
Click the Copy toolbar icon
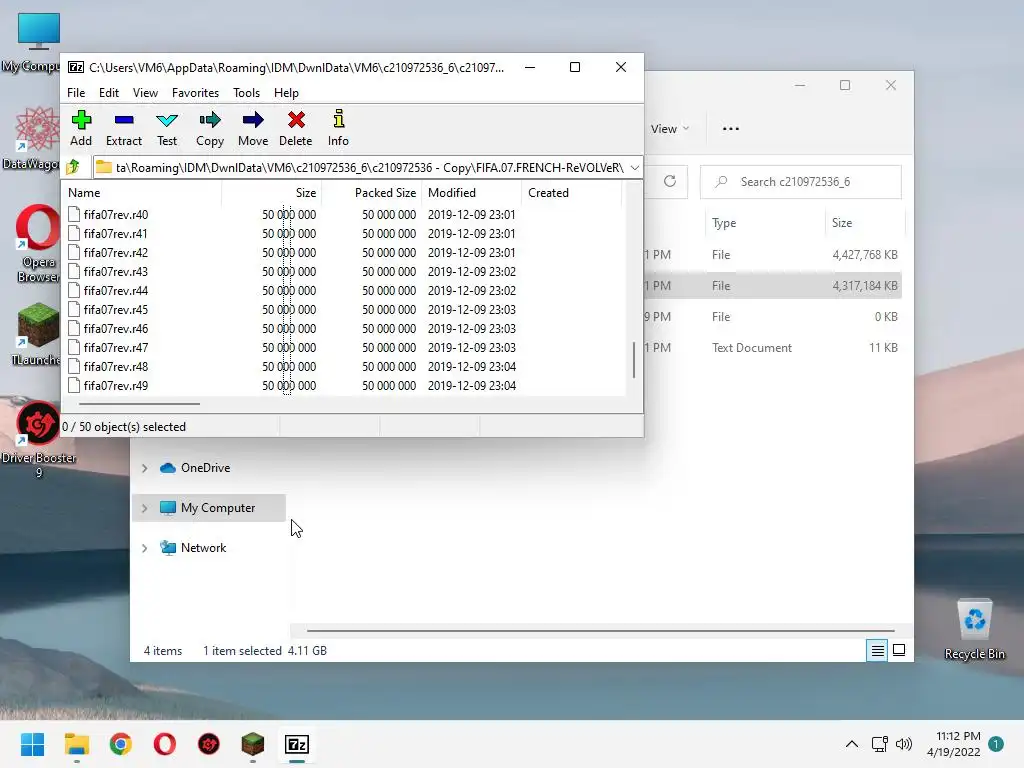(210, 120)
